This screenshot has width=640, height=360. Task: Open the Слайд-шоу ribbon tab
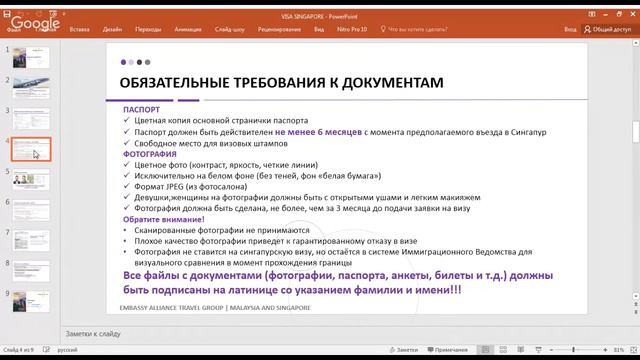[230, 29]
